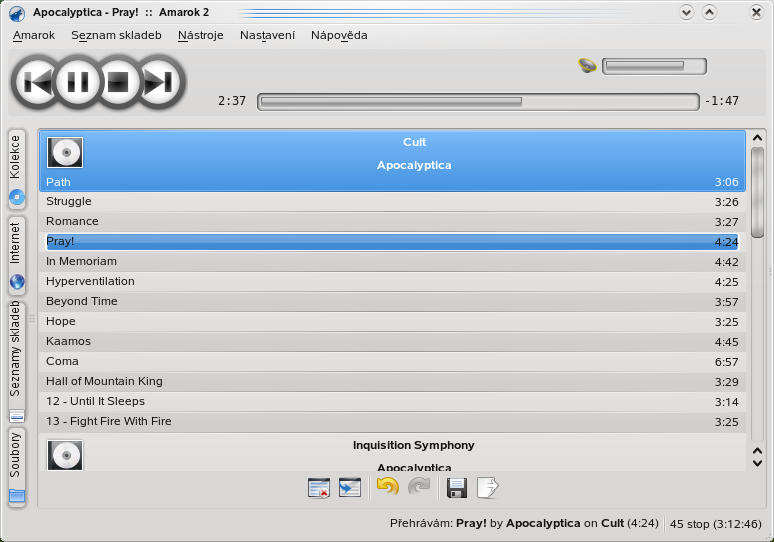Click the Inquisition Symphony album cover thumbnail
The height and width of the screenshot is (542, 774).
(x=65, y=455)
